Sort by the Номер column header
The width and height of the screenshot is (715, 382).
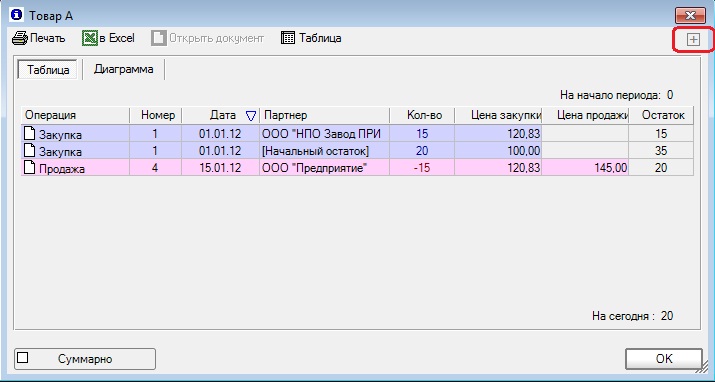(156, 115)
